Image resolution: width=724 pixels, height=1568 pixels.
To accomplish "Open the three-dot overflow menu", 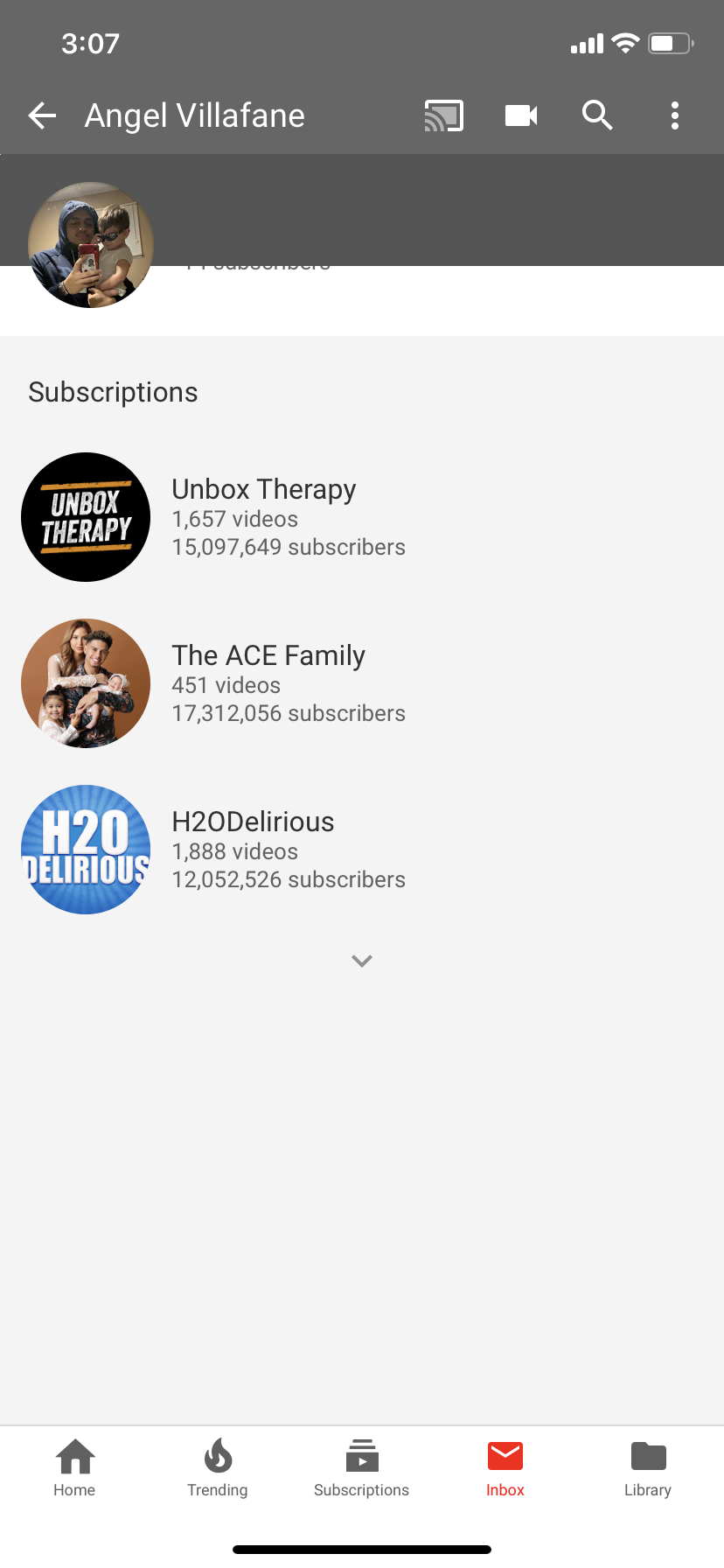I will (x=675, y=115).
